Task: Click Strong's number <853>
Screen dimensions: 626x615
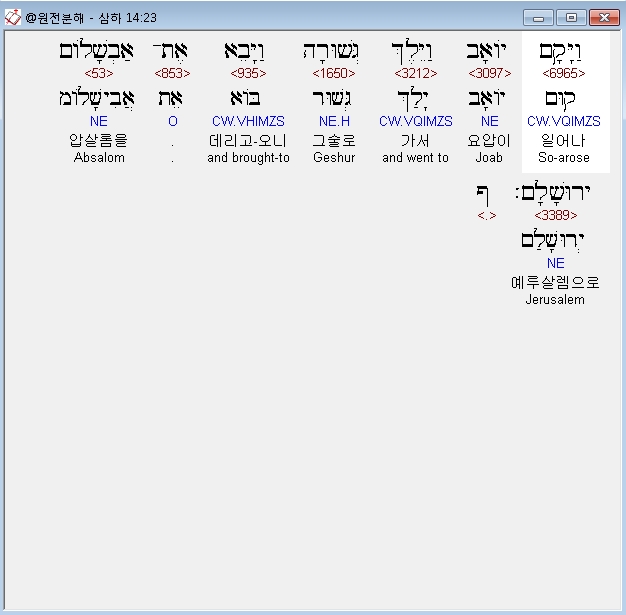Action: click(172, 73)
